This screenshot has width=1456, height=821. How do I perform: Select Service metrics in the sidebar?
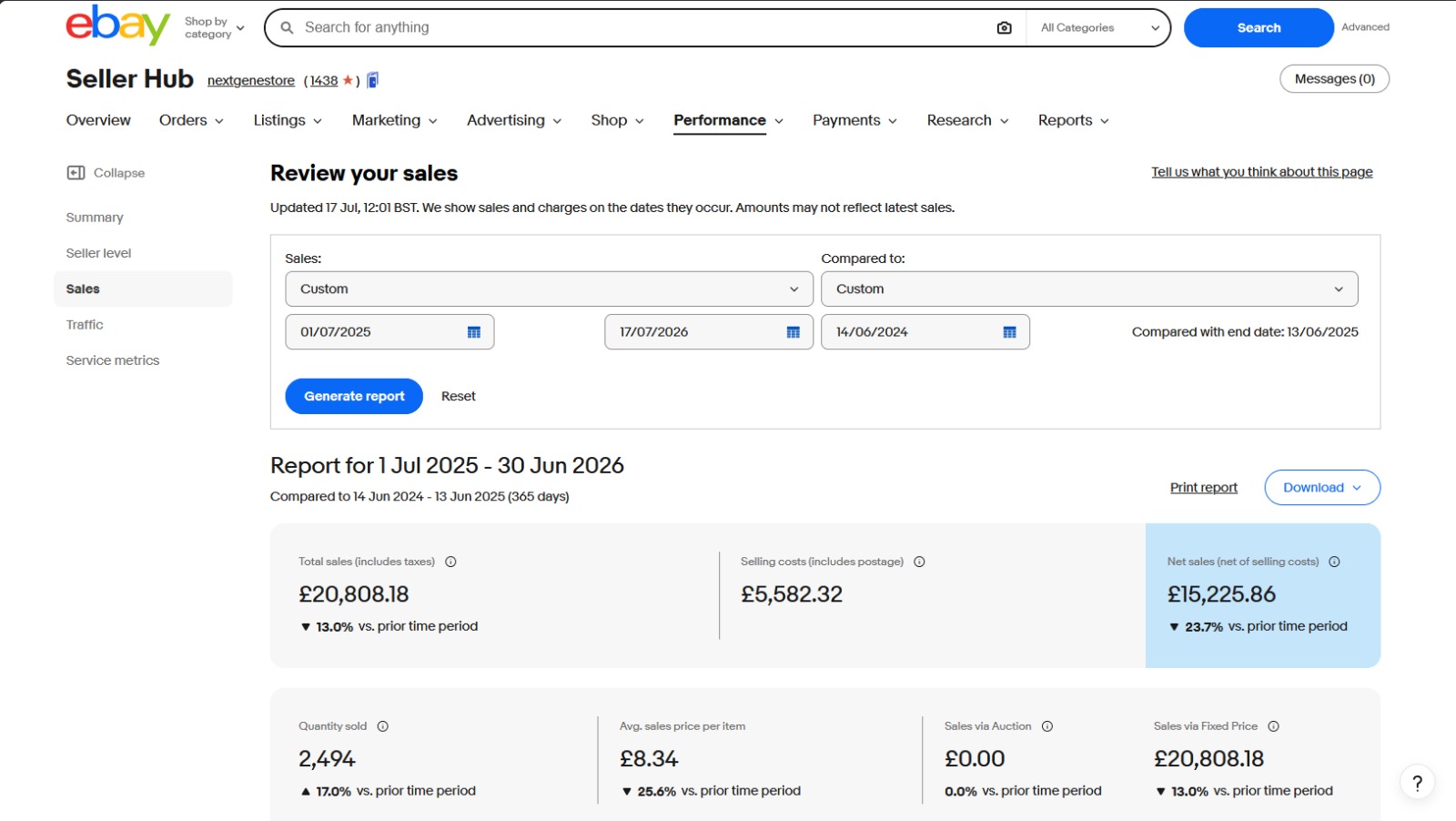(x=113, y=360)
